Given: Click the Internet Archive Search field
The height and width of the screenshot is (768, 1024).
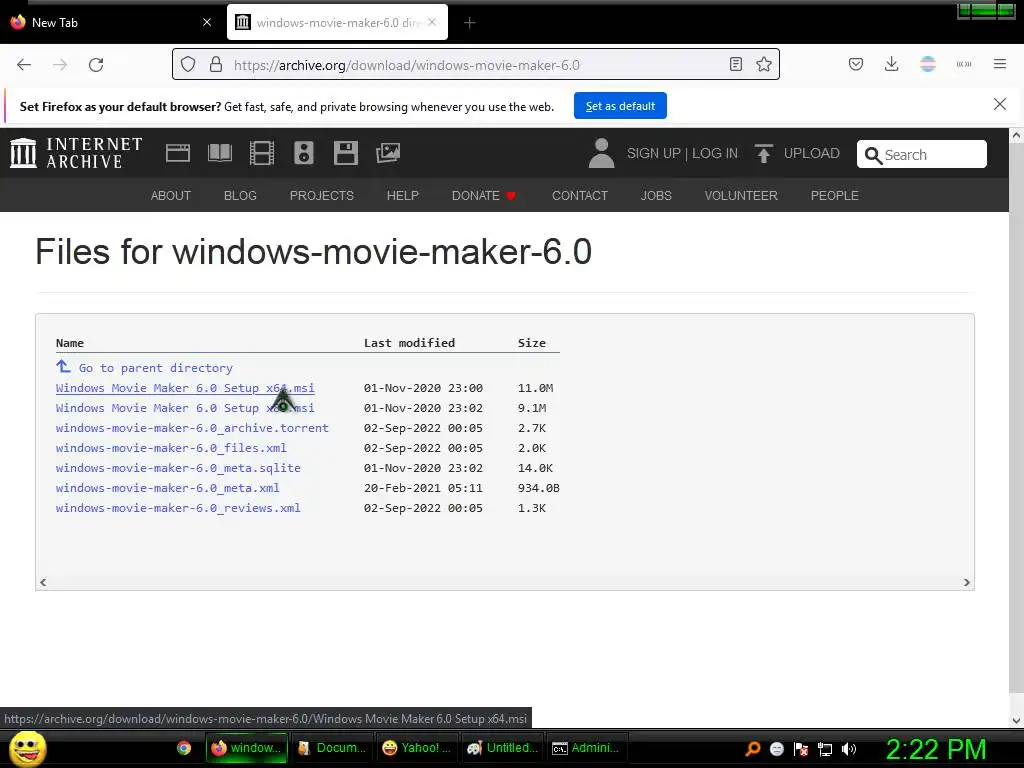Looking at the screenshot, I should (921, 154).
